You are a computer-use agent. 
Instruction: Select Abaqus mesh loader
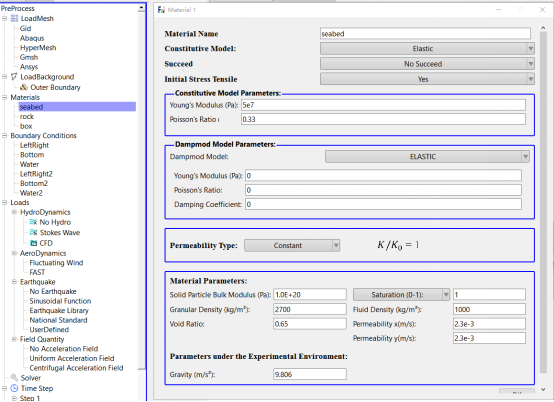32,38
